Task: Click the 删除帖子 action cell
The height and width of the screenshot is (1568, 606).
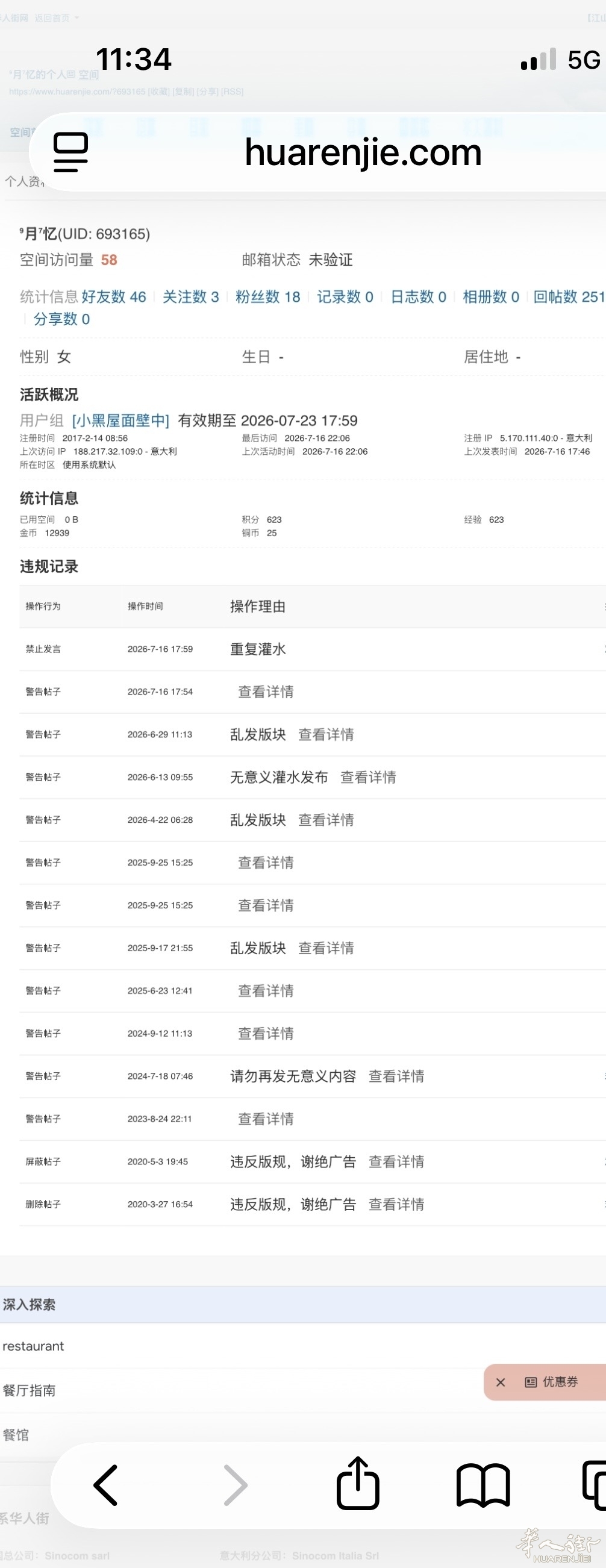Action: 43,1204
